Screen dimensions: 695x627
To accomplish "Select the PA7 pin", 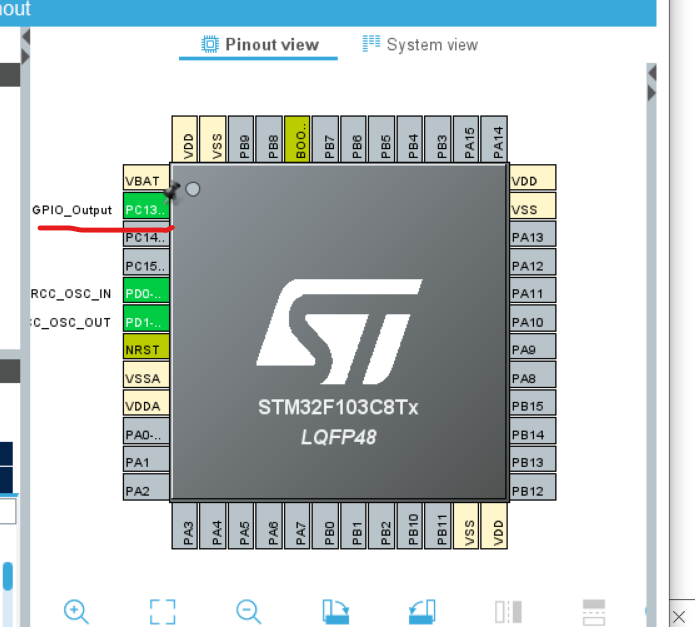I will 297,526.
